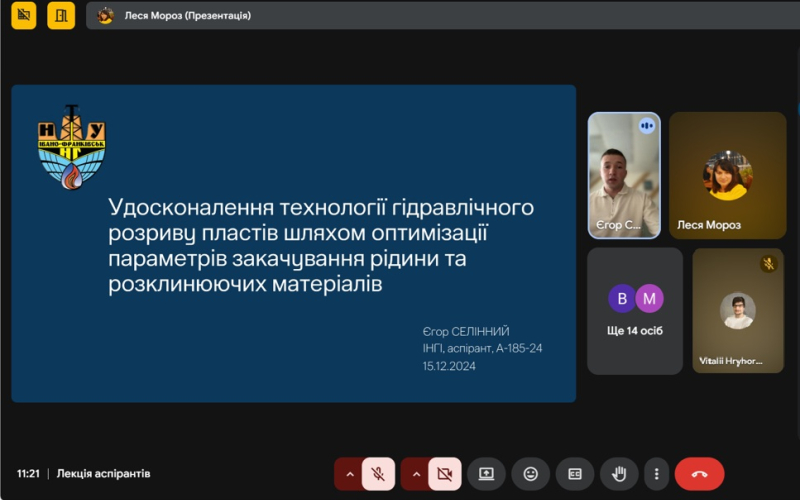Open more options menu
This screenshot has height=500, width=800.
(x=656, y=474)
